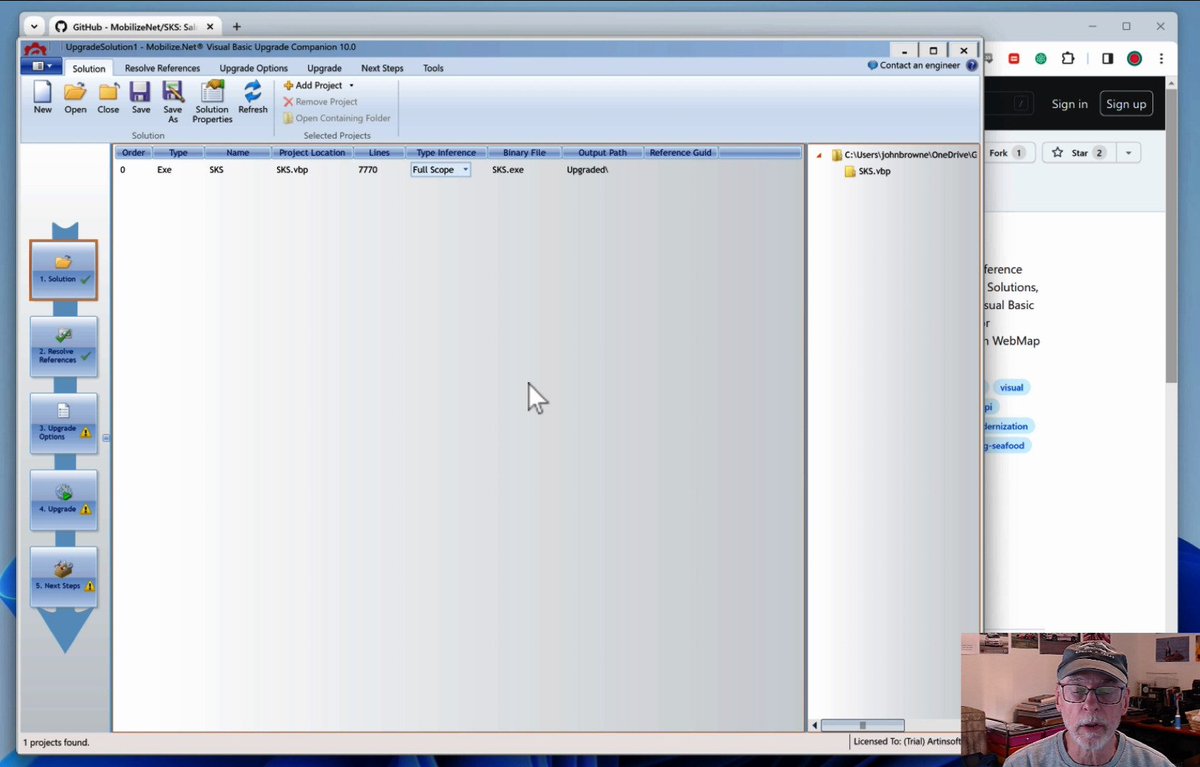Click Add Project in the ribbon
Image resolution: width=1200 pixels, height=767 pixels.
tap(312, 86)
